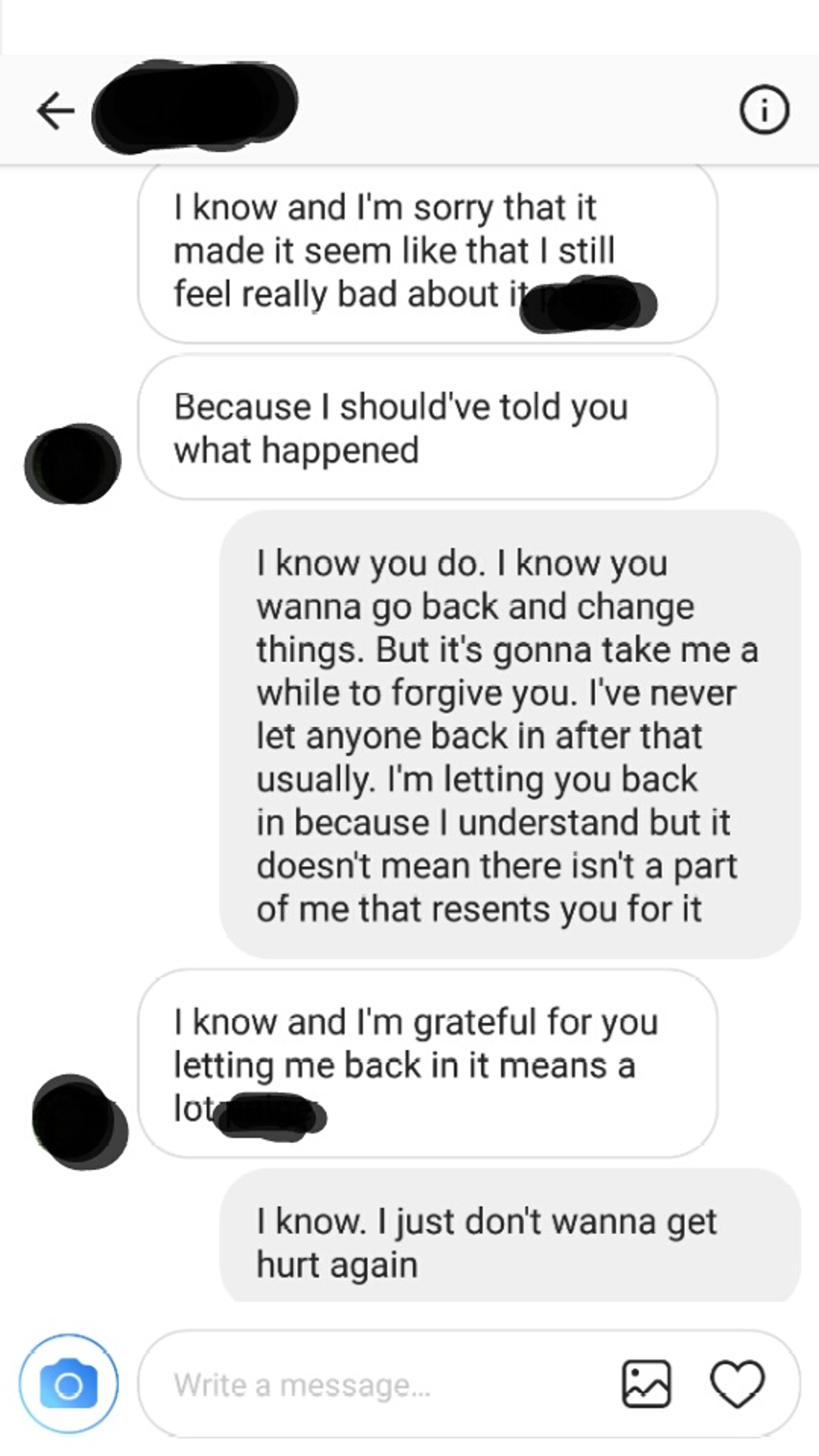The height and width of the screenshot is (1456, 819).
Task: Select the "I know and I'm sorry" message bubble
Action: [427, 253]
